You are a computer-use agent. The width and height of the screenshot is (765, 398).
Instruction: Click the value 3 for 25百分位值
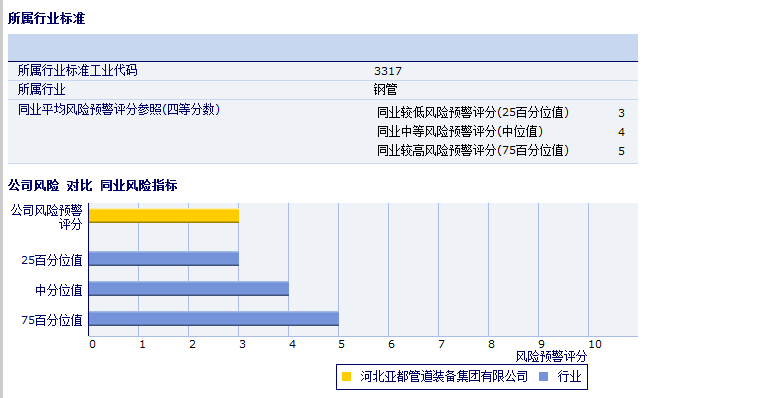pyautogui.click(x=621, y=113)
